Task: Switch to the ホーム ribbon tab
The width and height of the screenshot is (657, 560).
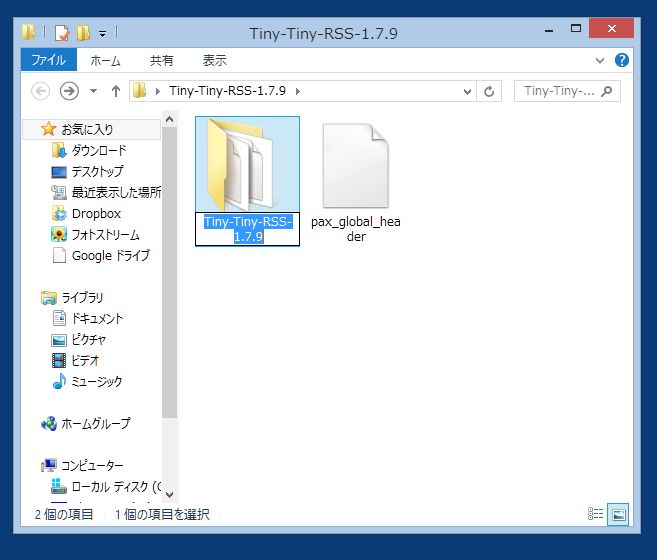Action: coord(105,61)
